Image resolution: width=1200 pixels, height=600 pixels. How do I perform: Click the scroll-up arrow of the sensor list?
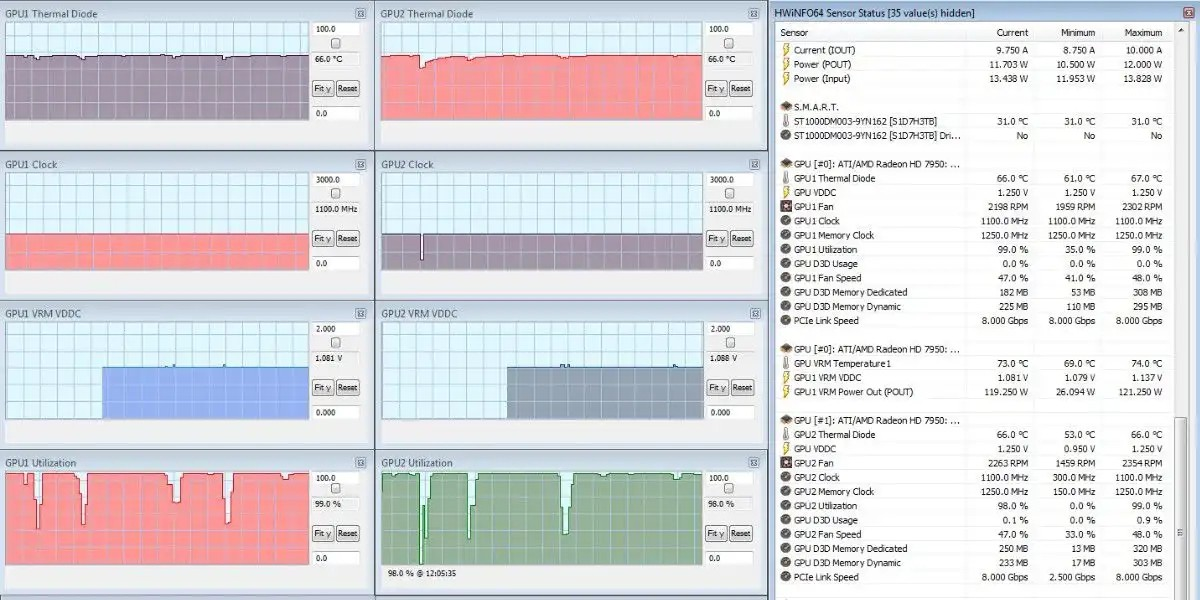[1180, 32]
